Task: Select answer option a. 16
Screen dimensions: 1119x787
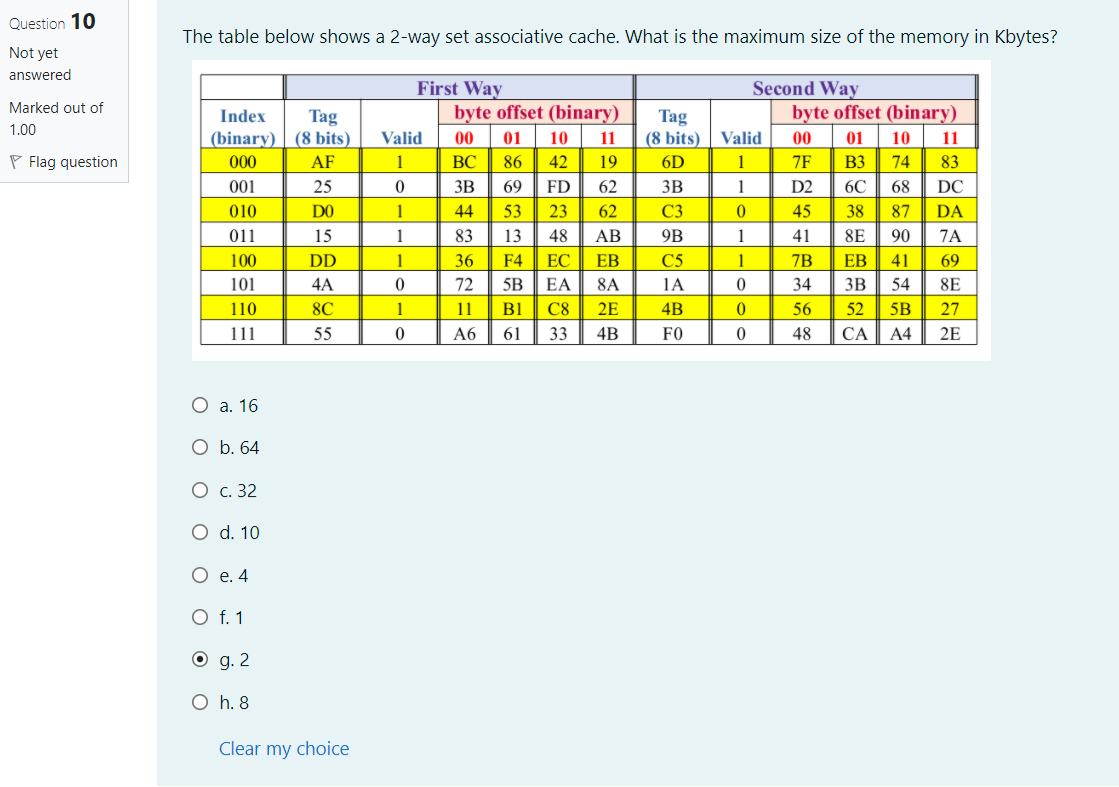Action: pos(200,405)
